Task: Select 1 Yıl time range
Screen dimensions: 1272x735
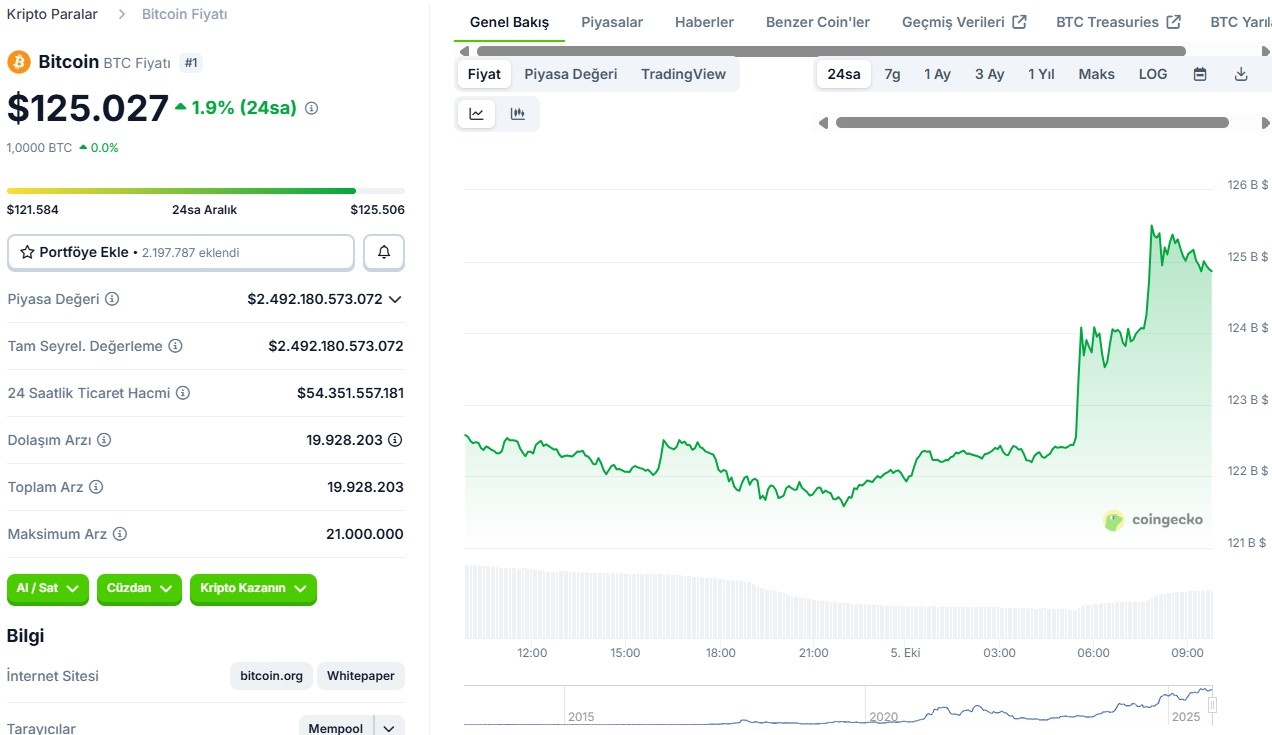Action: click(x=1041, y=74)
